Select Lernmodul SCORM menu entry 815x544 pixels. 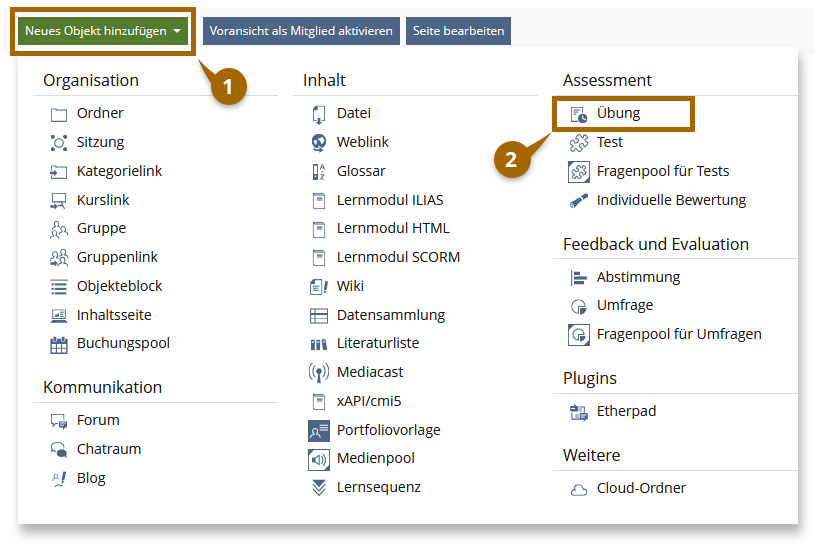pyautogui.click(x=398, y=257)
